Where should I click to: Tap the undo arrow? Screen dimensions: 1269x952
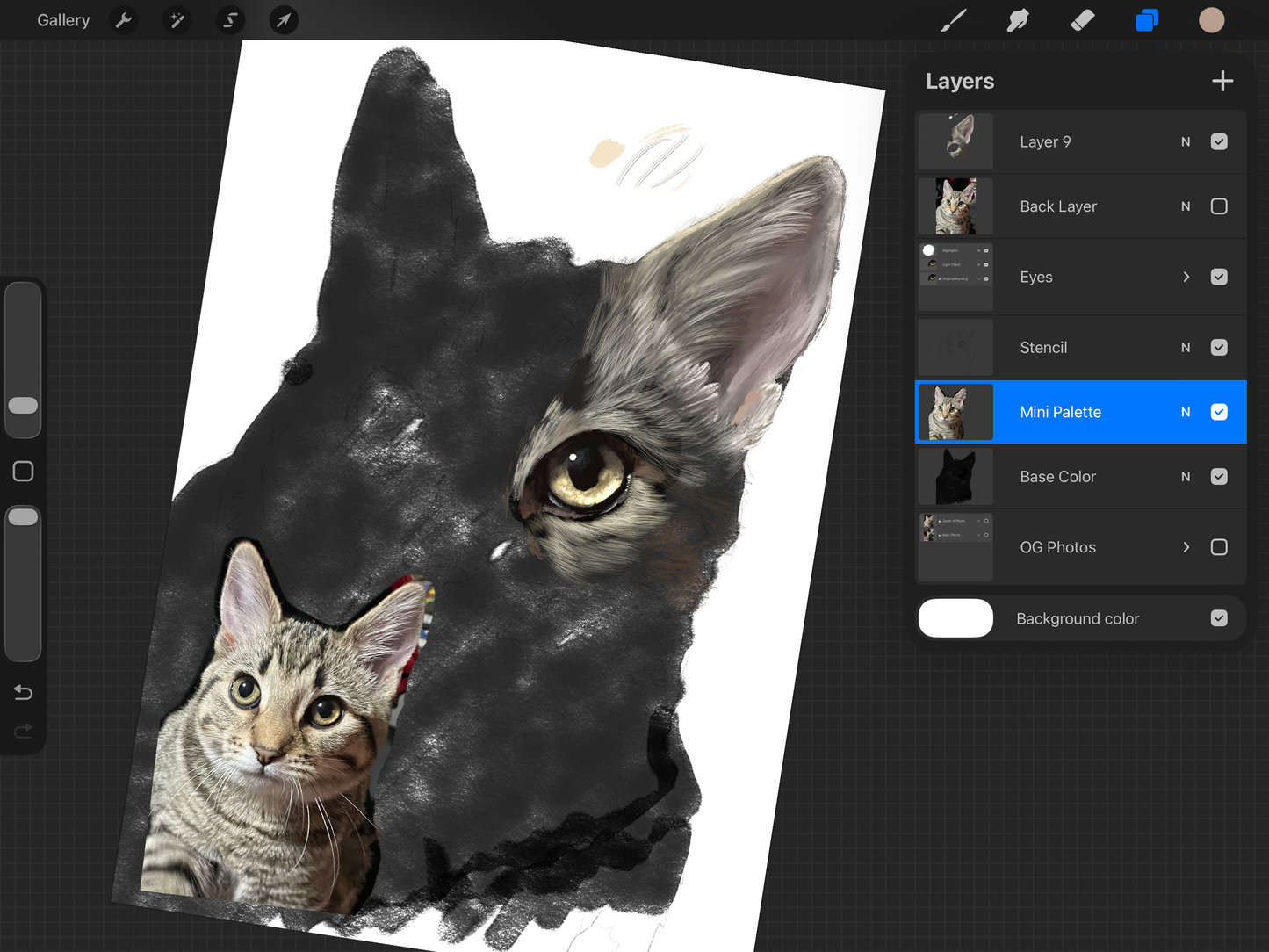[24, 693]
